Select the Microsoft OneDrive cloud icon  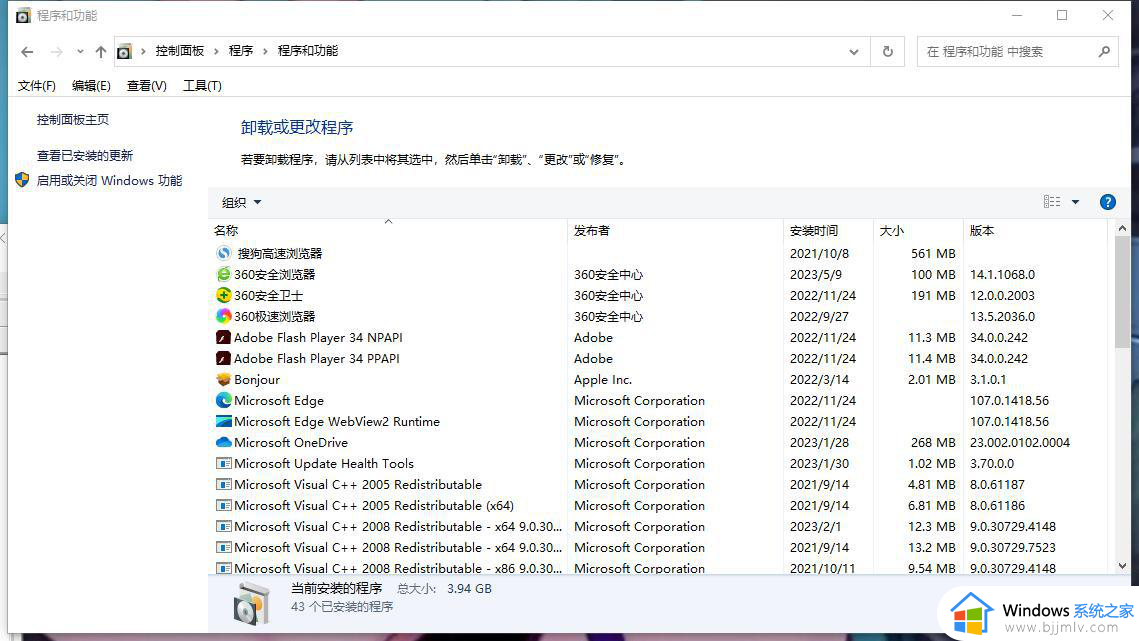coord(224,442)
